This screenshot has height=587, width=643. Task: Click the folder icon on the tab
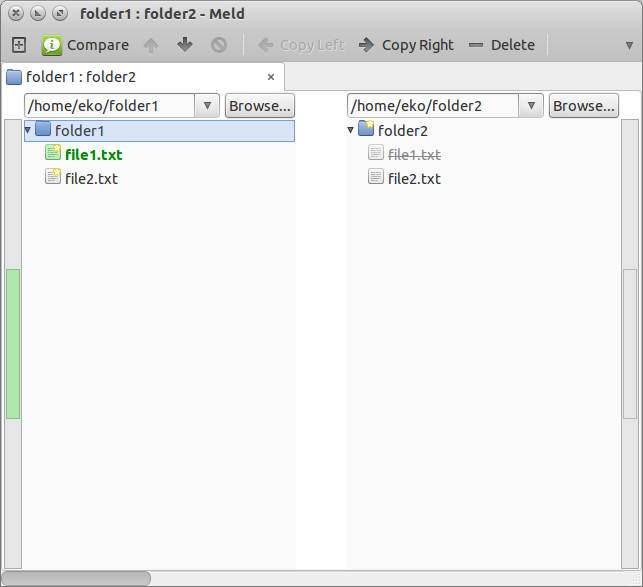[x=14, y=77]
